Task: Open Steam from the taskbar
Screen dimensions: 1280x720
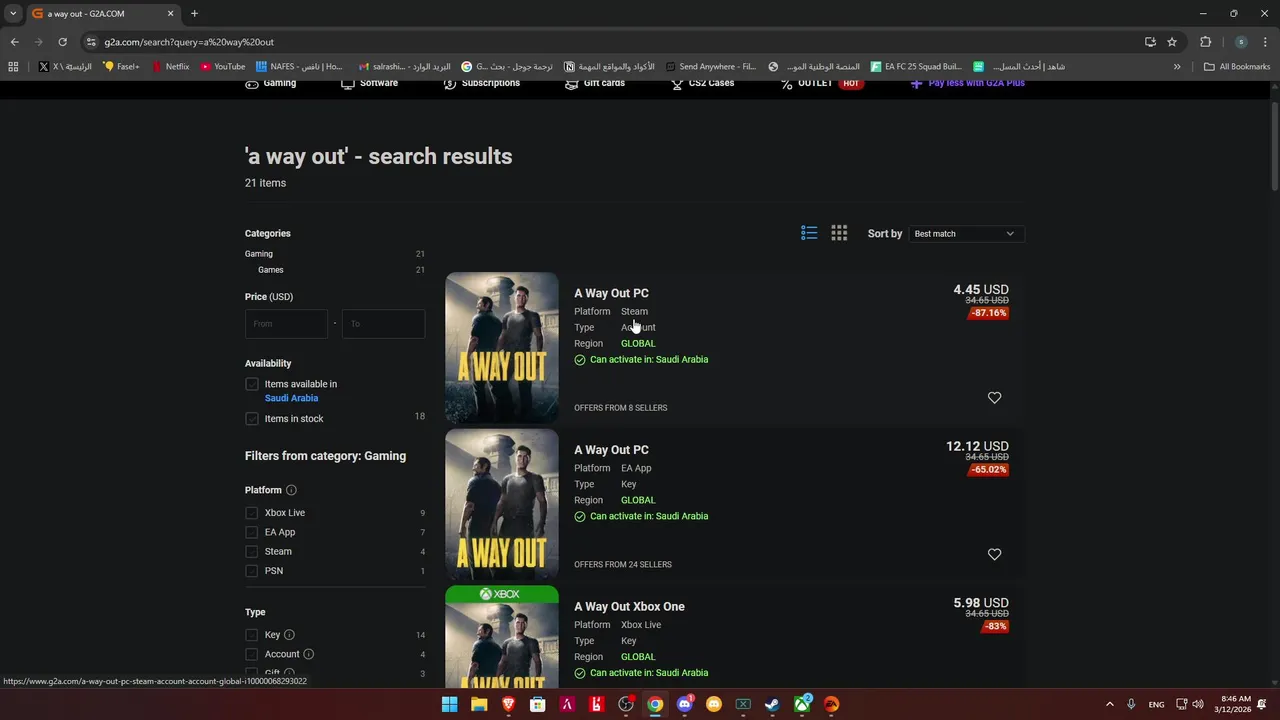Action: coord(772,704)
